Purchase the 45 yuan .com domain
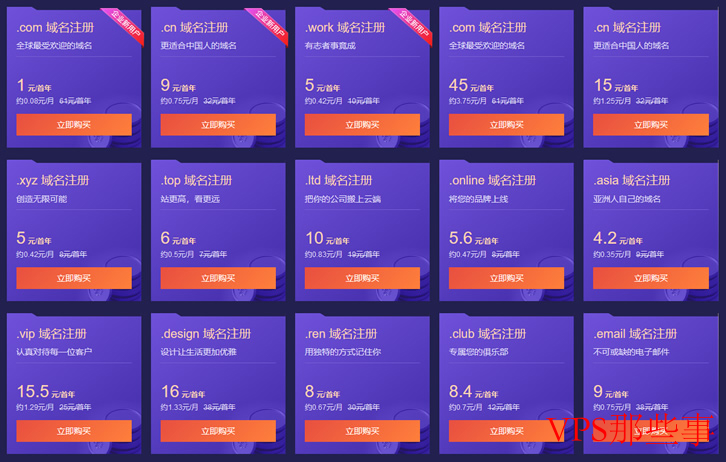726x462 pixels. (x=506, y=125)
